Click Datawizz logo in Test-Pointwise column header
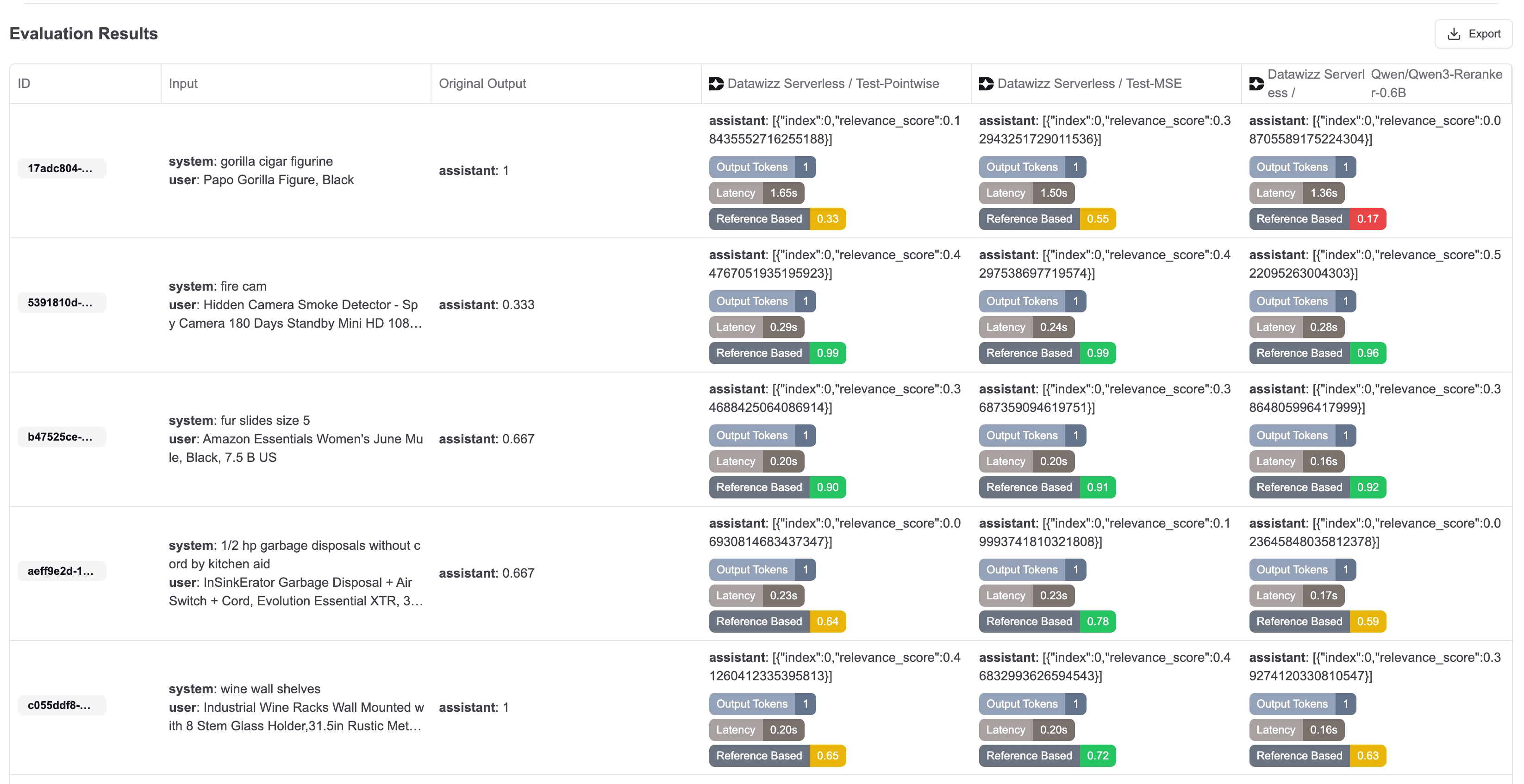Image resolution: width=1524 pixels, height=784 pixels. coord(716,84)
